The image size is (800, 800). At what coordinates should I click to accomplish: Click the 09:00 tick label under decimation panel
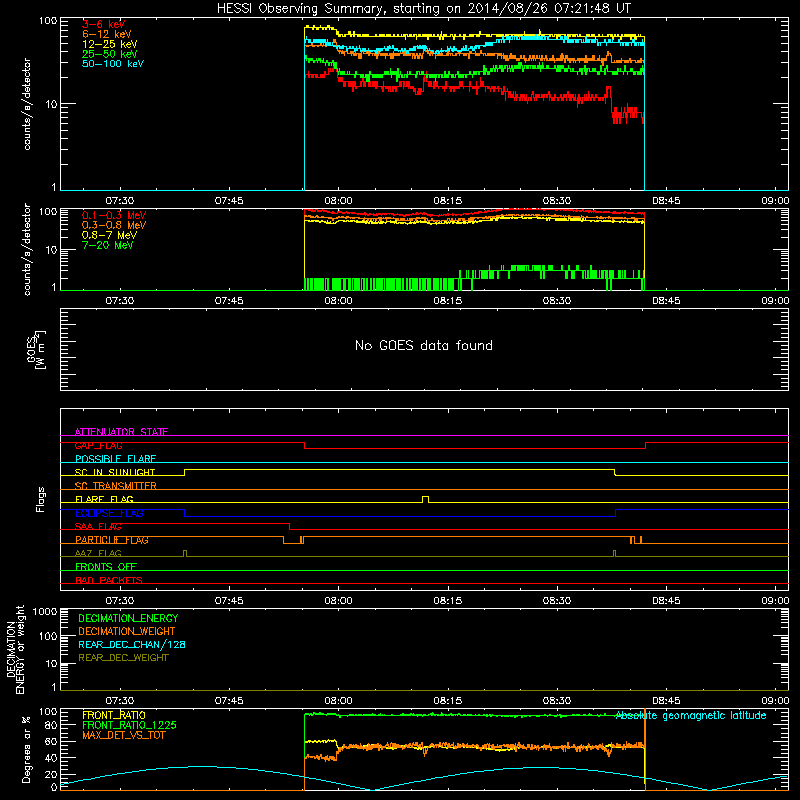pyautogui.click(x=775, y=701)
